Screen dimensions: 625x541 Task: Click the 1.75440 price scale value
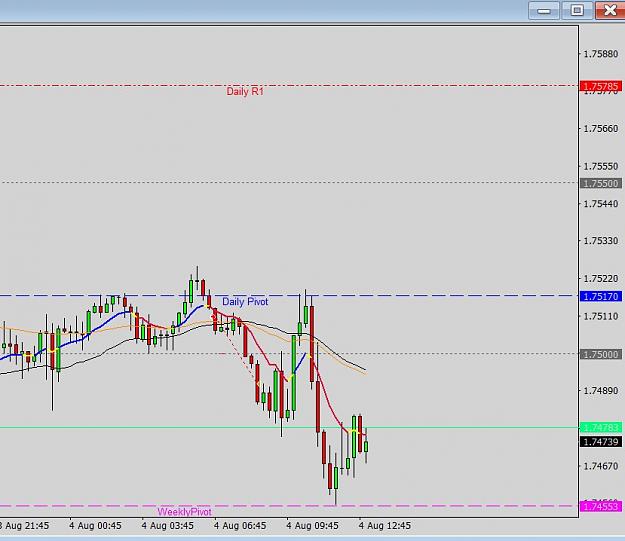pyautogui.click(x=601, y=203)
